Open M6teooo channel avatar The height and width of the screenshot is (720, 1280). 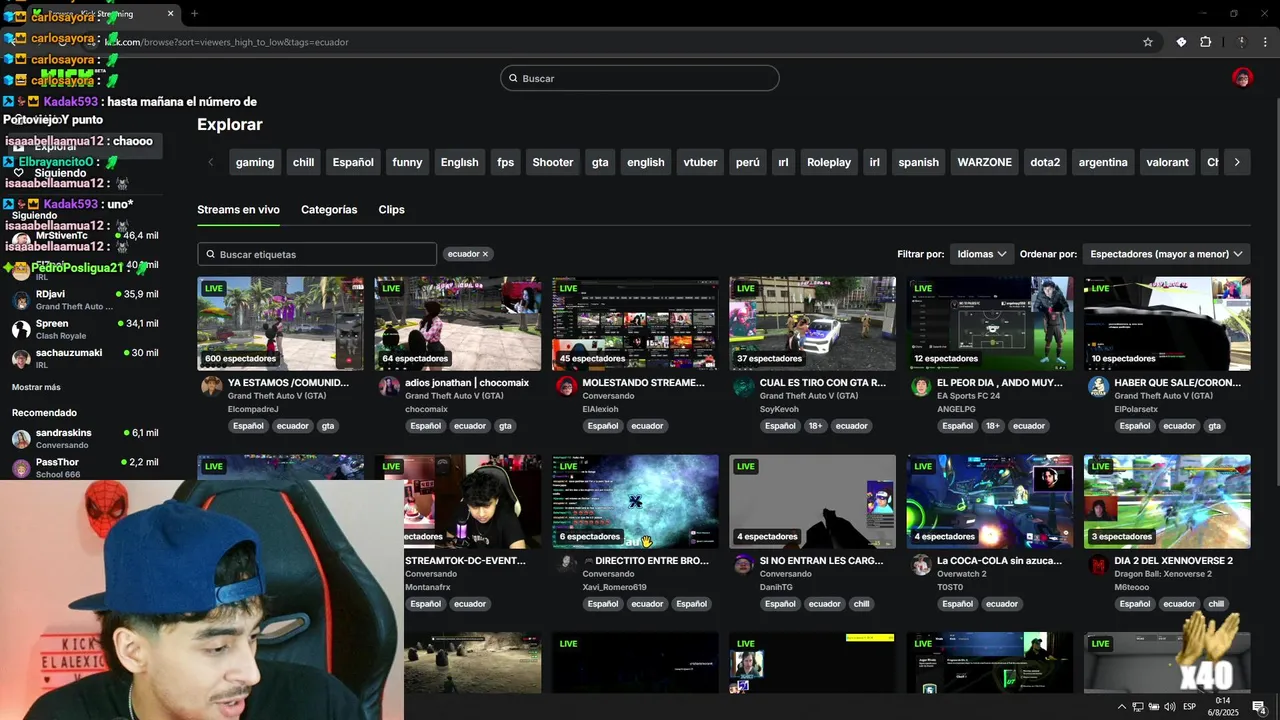click(1098, 565)
